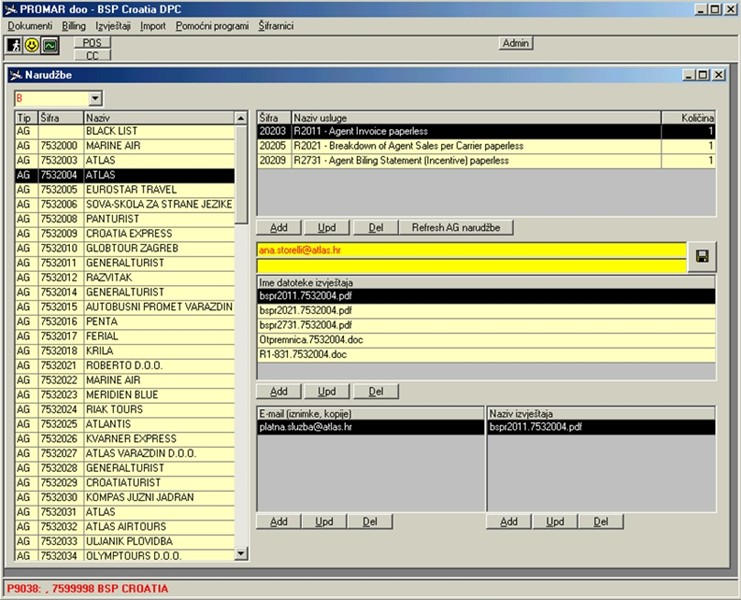The height and width of the screenshot is (600, 741).
Task: Open the Izvještaji menu
Action: (x=113, y=26)
